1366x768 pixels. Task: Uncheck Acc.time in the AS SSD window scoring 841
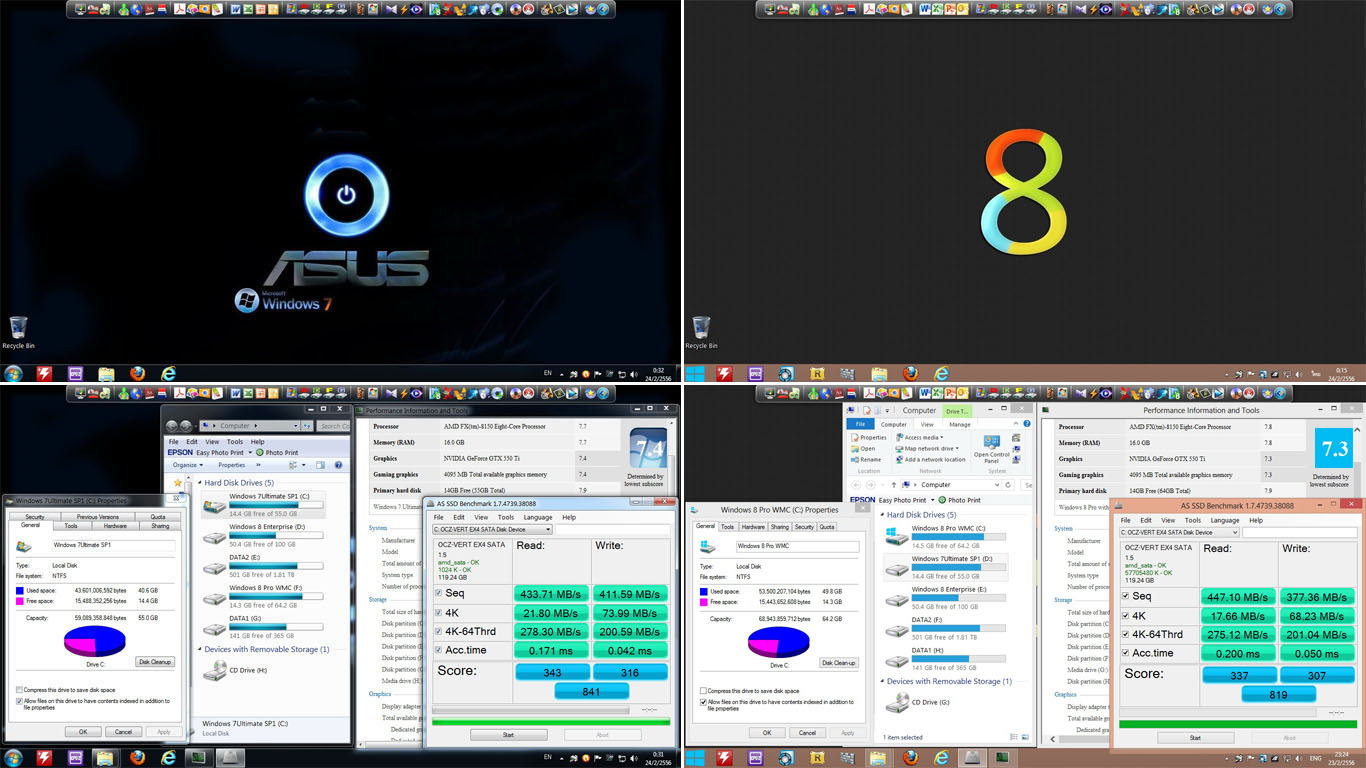[x=438, y=651]
